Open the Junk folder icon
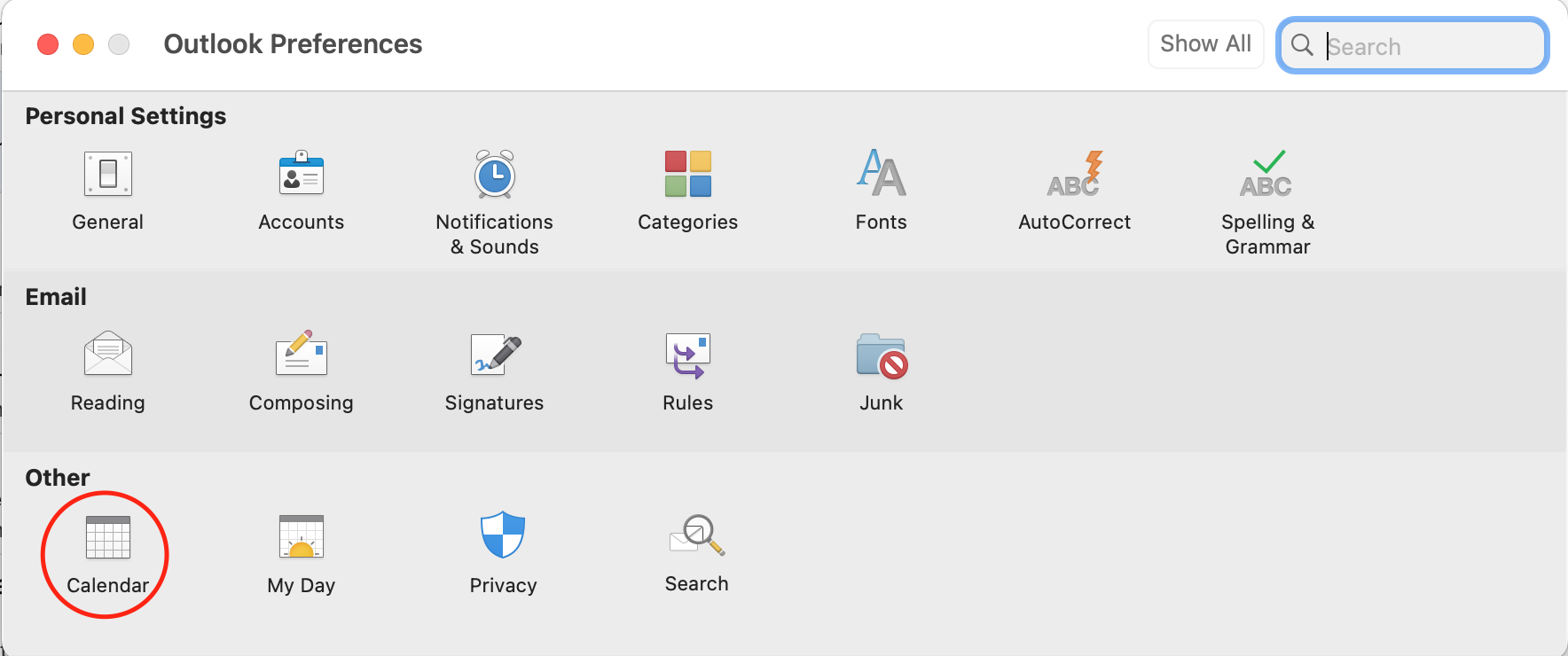Screen dimensions: 1568x656 [882, 356]
